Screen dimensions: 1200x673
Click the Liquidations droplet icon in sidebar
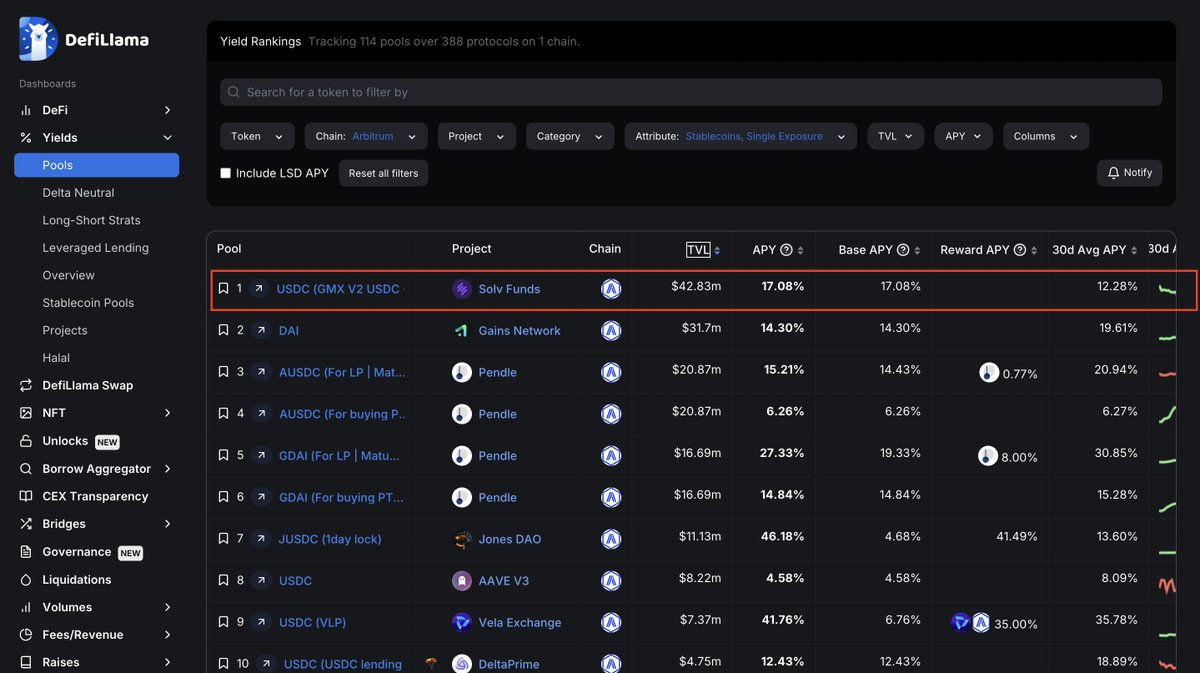click(x=26, y=580)
